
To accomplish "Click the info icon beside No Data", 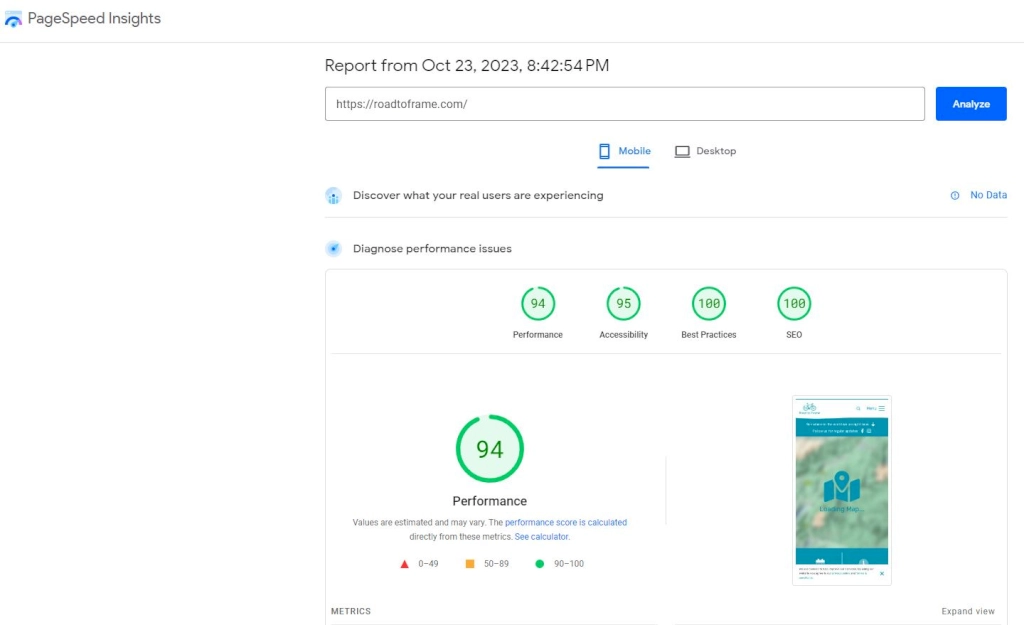I will point(955,195).
